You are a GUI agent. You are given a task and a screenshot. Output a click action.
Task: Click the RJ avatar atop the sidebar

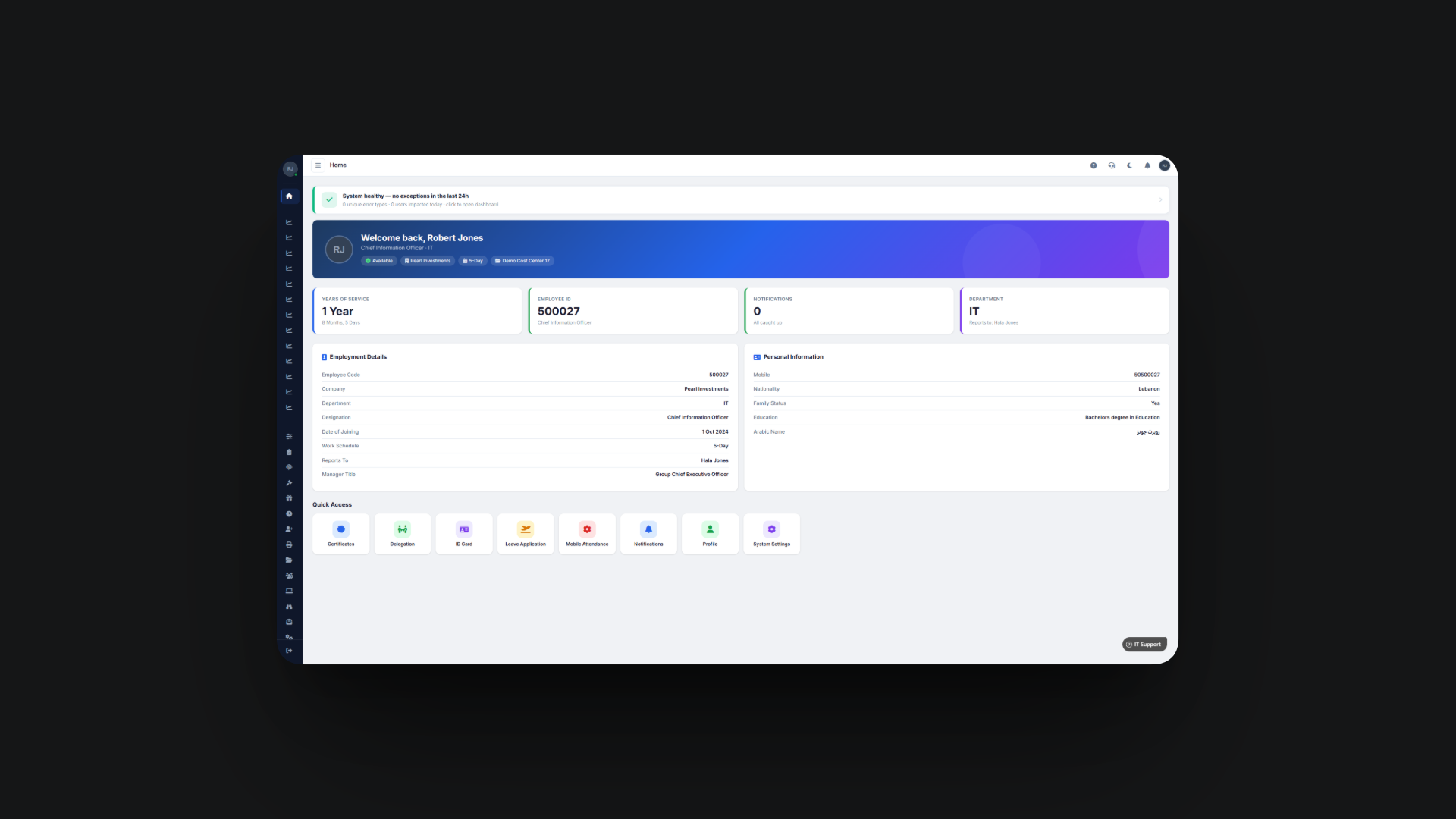point(290,168)
